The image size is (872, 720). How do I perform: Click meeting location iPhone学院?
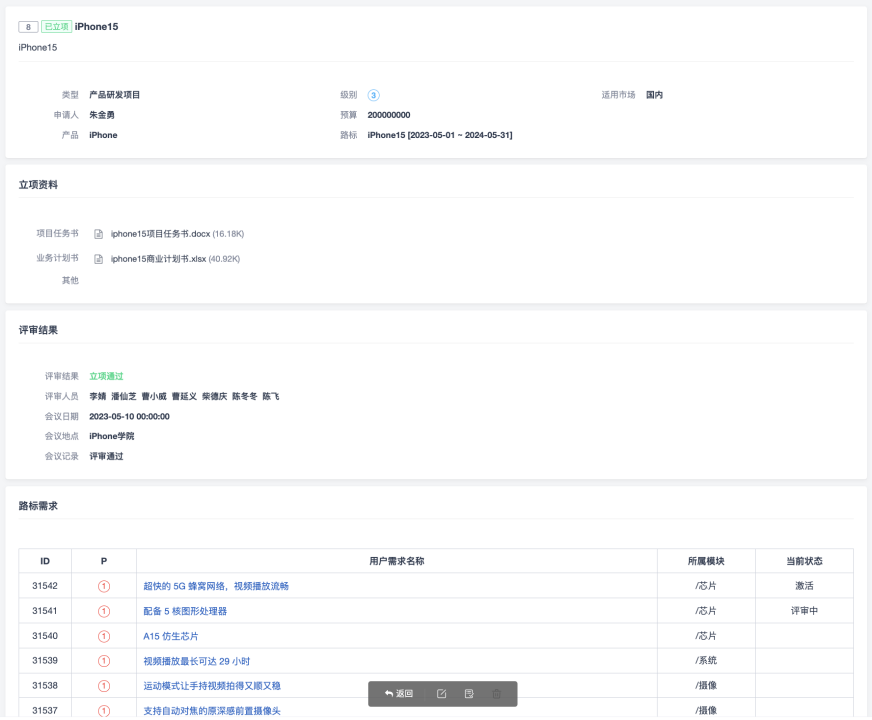coord(111,436)
